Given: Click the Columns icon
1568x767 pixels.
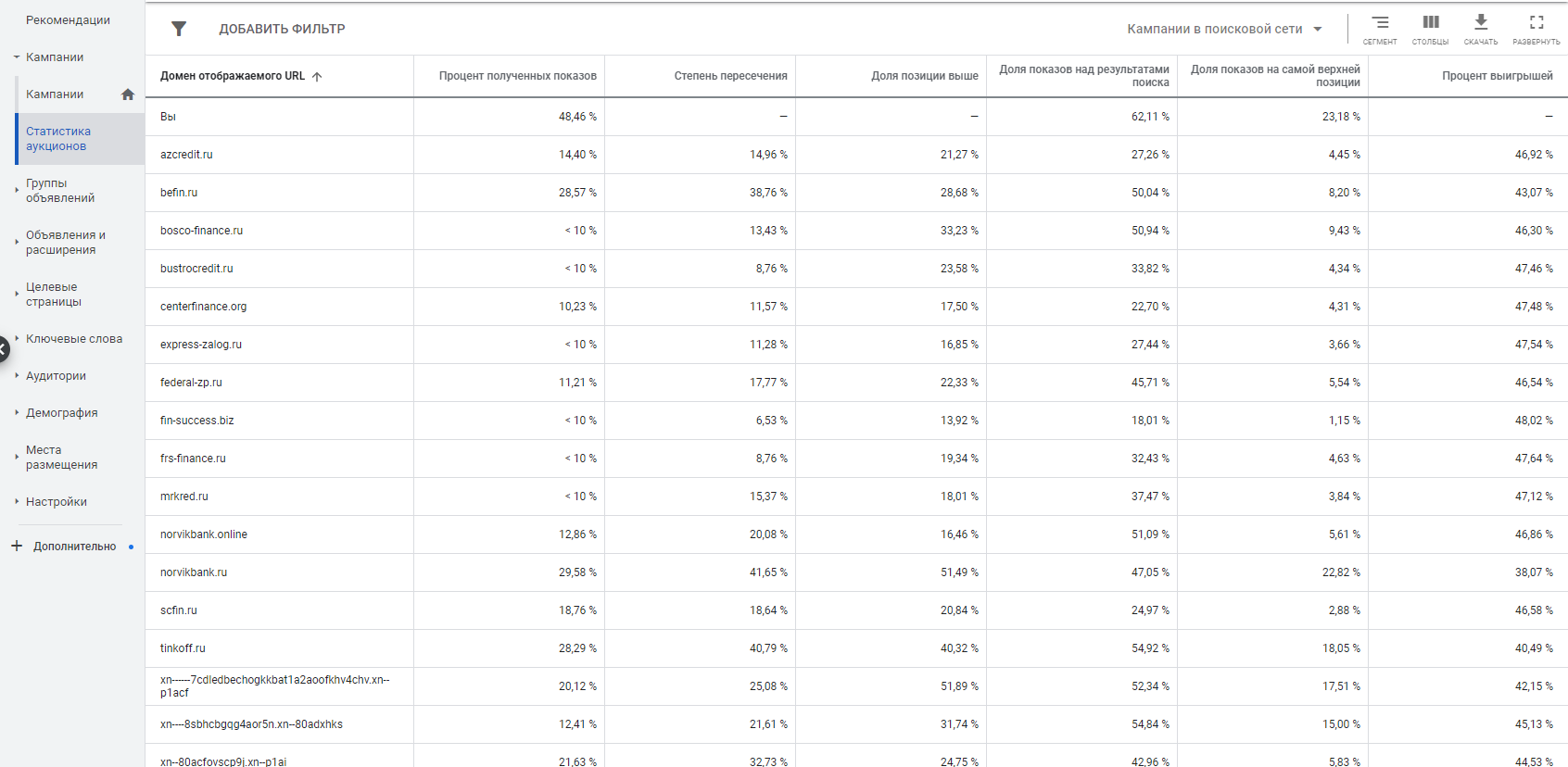Looking at the screenshot, I should (1431, 23).
